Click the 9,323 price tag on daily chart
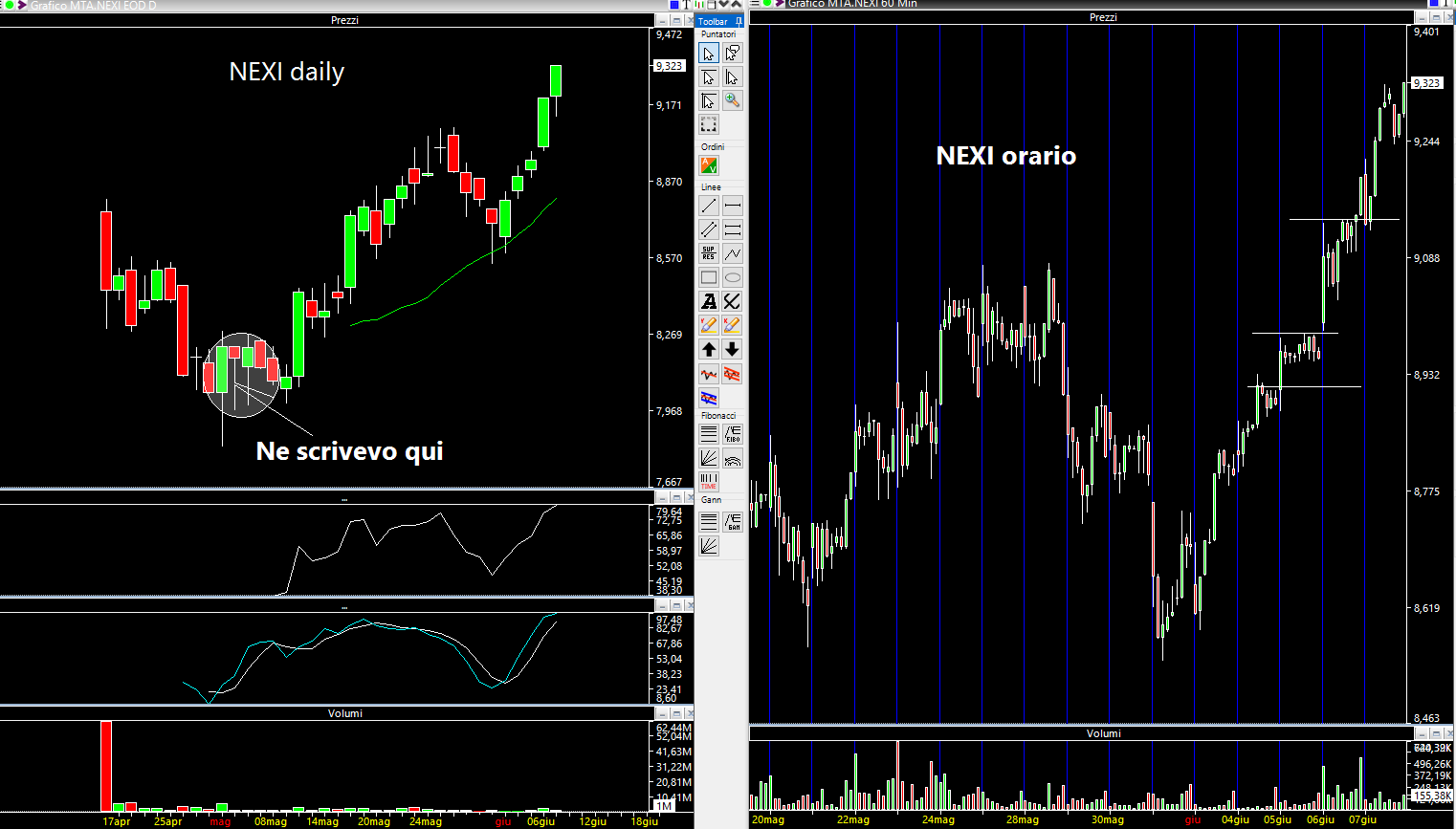The image size is (1456, 829). click(670, 66)
